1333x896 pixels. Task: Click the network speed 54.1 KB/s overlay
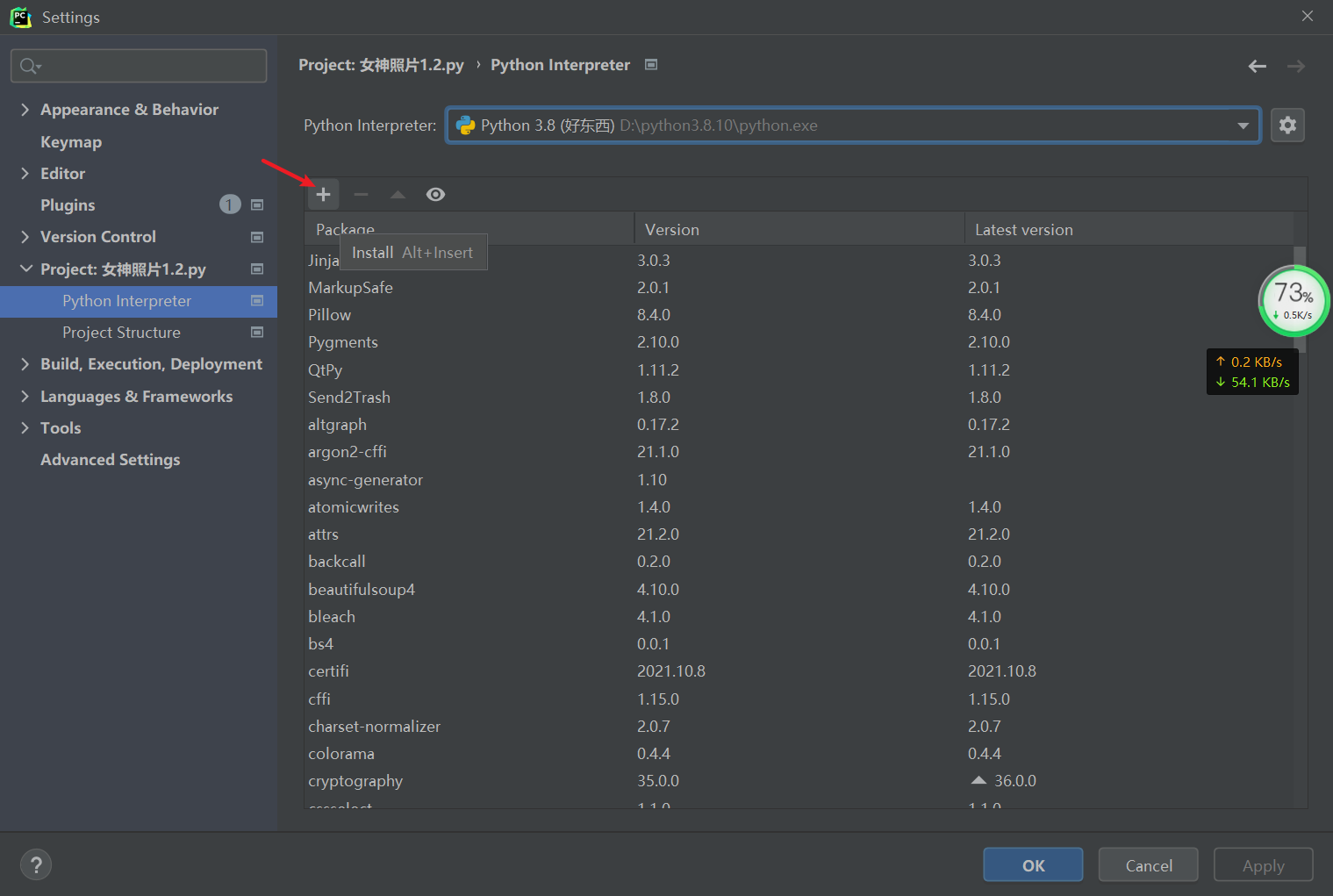pos(1252,382)
